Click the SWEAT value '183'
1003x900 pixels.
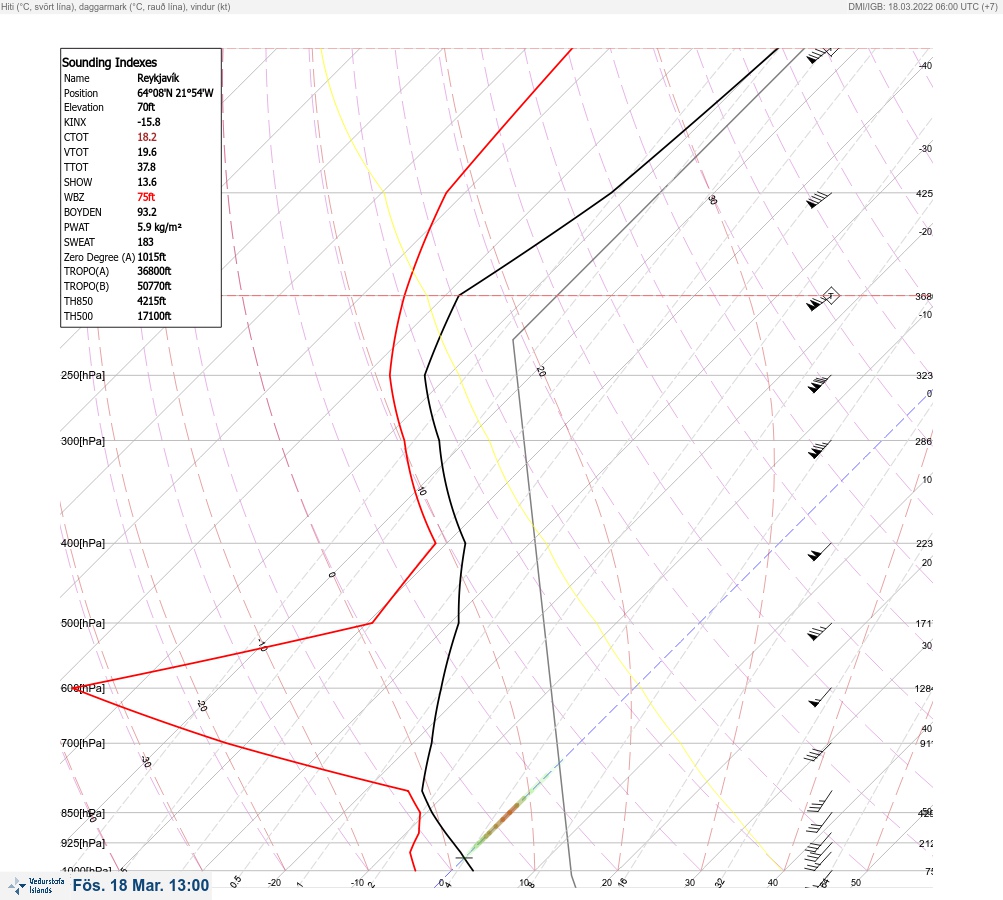pos(145,242)
